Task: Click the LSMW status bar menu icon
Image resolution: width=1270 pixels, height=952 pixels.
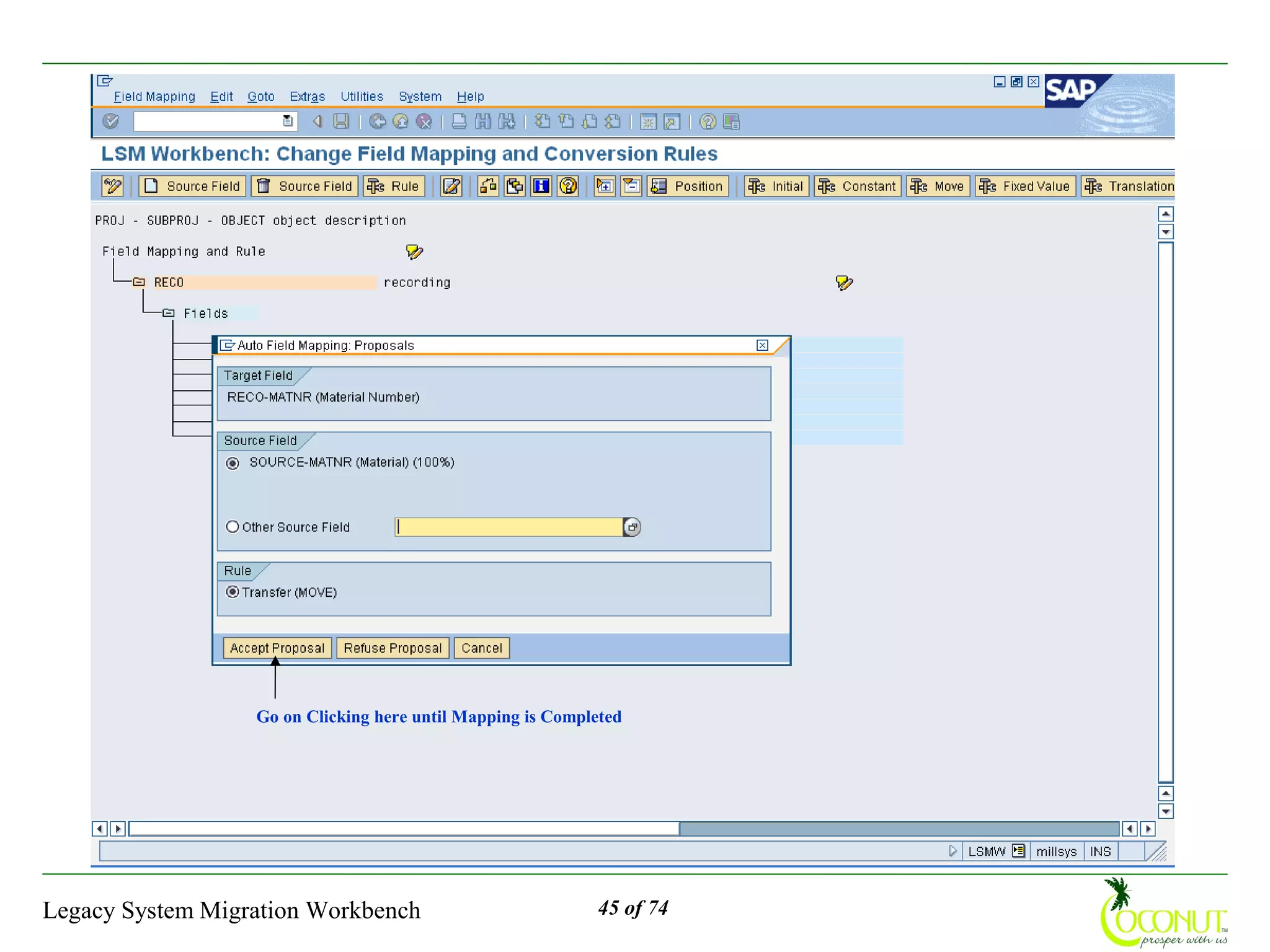Action: tap(1018, 851)
